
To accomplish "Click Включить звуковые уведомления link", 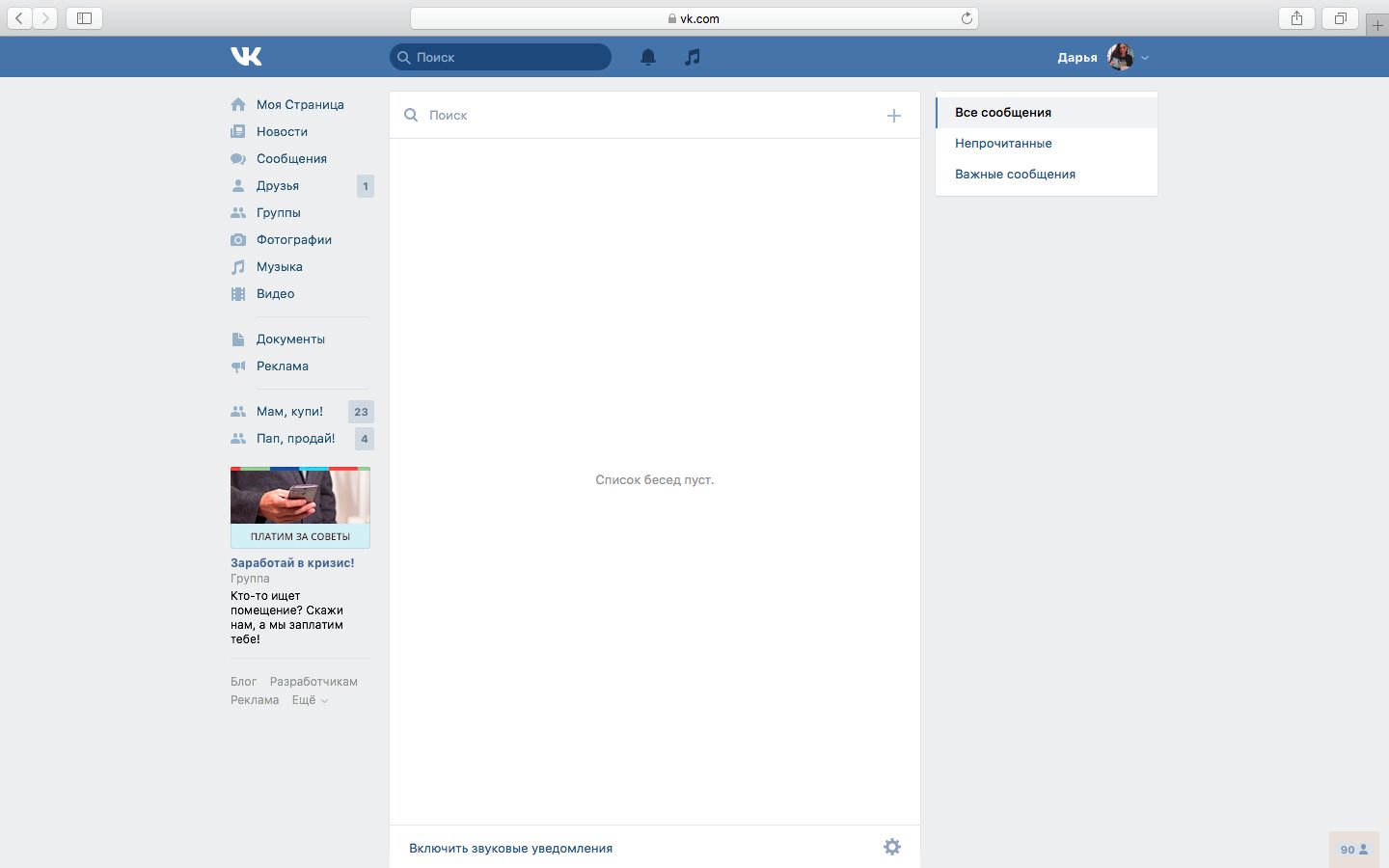I will pyautogui.click(x=510, y=848).
